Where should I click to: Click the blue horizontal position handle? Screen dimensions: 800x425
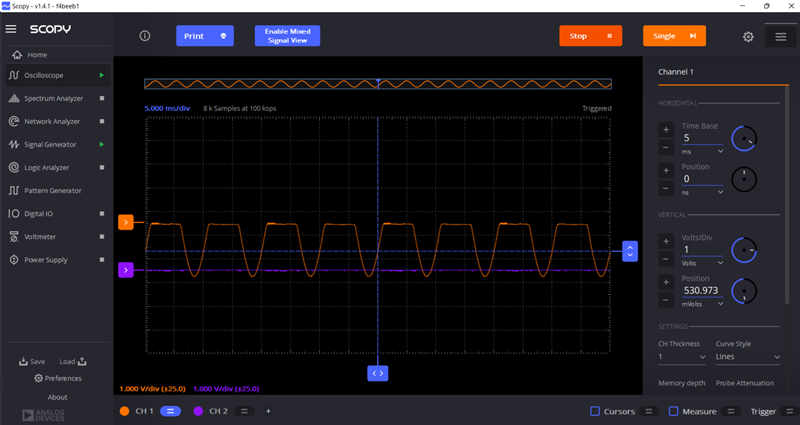[x=377, y=372]
